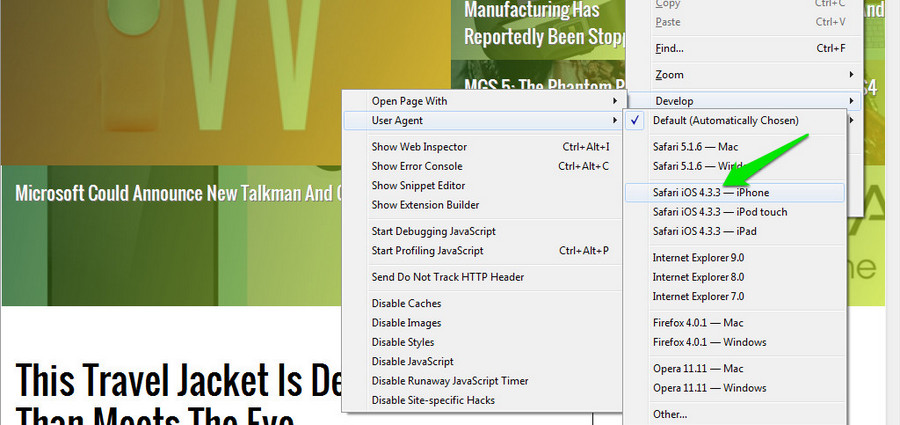Open the 'Open Page With' submenu

pos(482,101)
